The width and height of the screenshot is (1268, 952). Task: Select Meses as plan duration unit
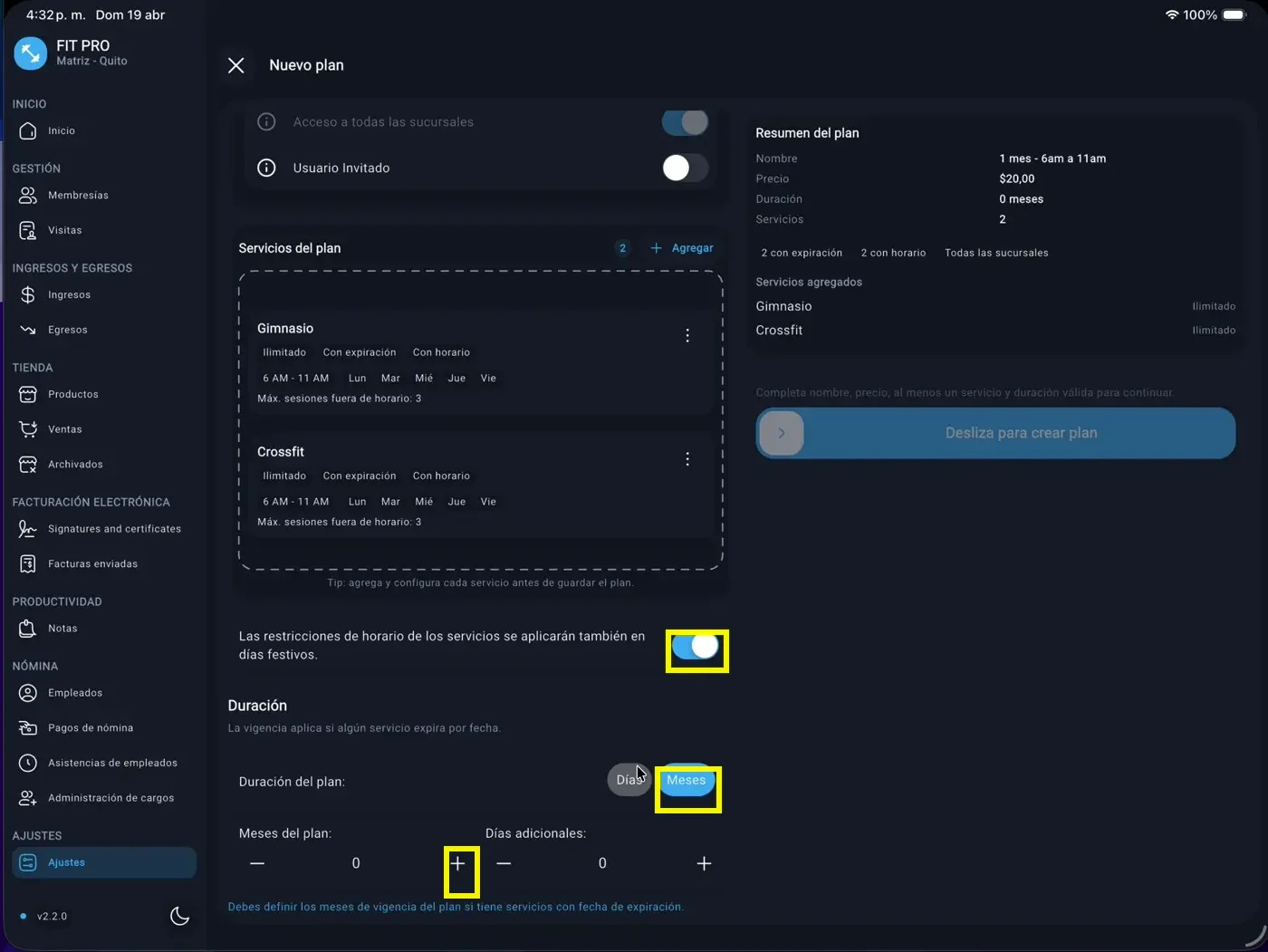(687, 780)
